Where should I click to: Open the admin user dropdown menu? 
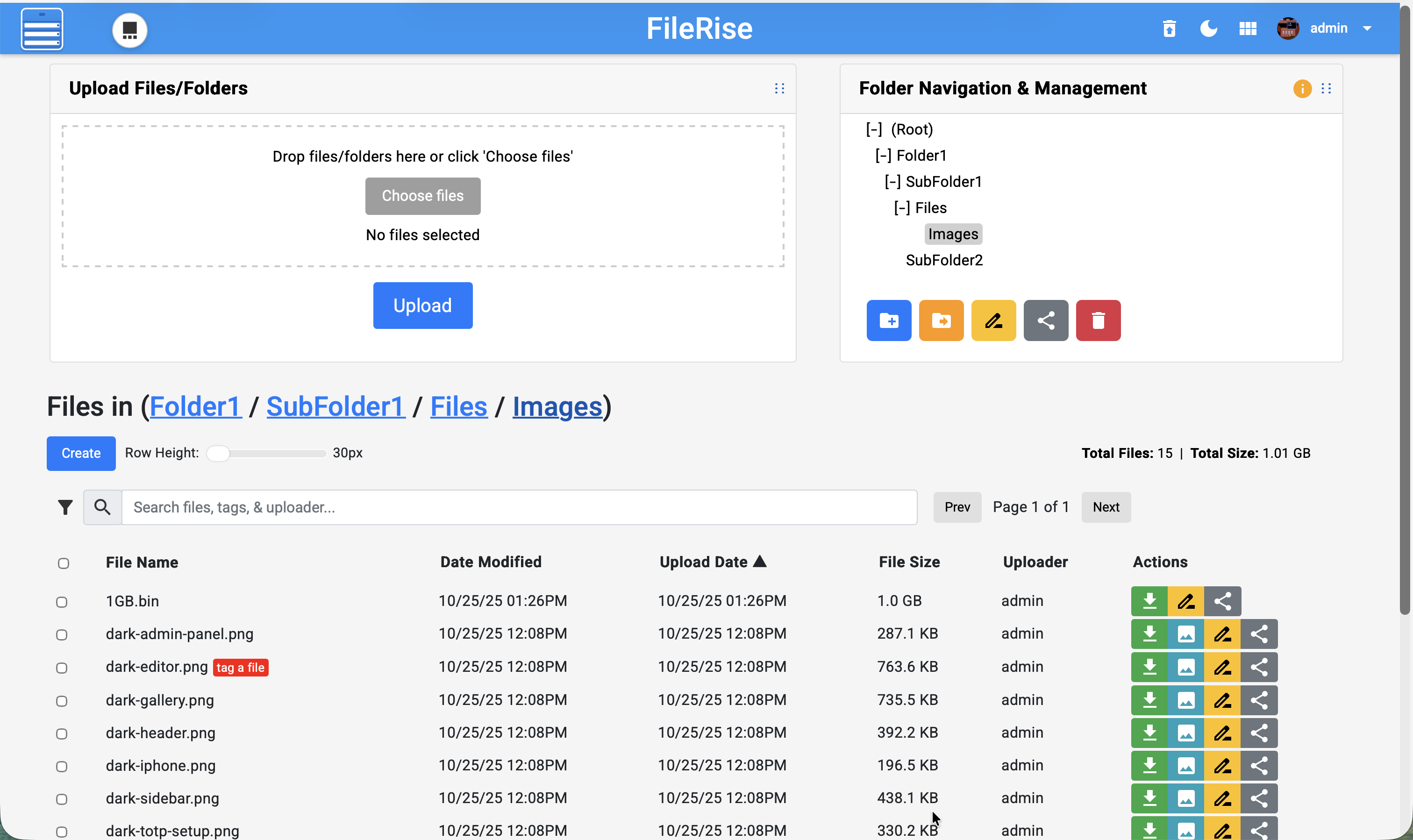pos(1367,28)
